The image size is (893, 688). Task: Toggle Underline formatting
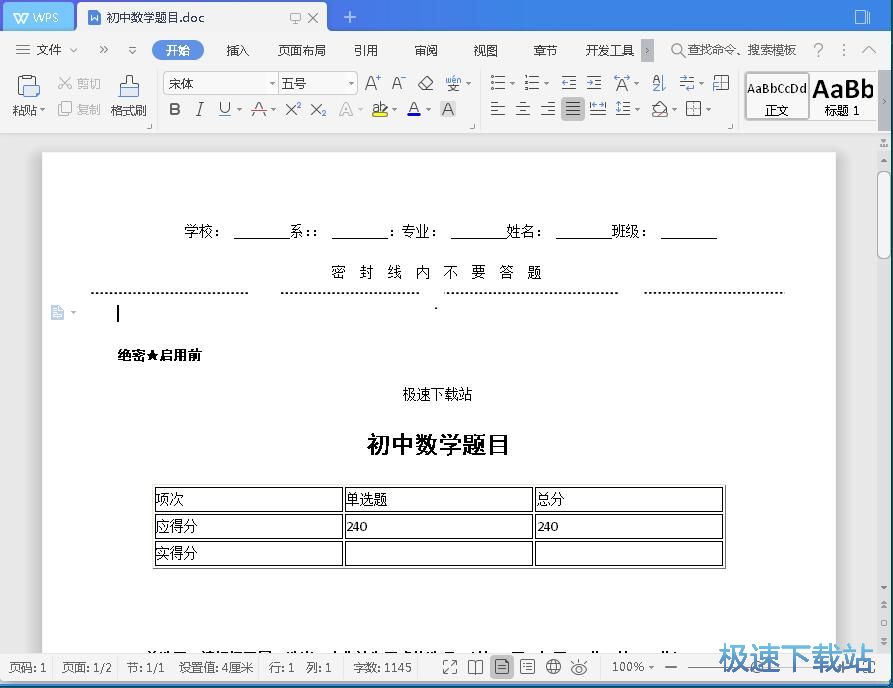tap(225, 109)
